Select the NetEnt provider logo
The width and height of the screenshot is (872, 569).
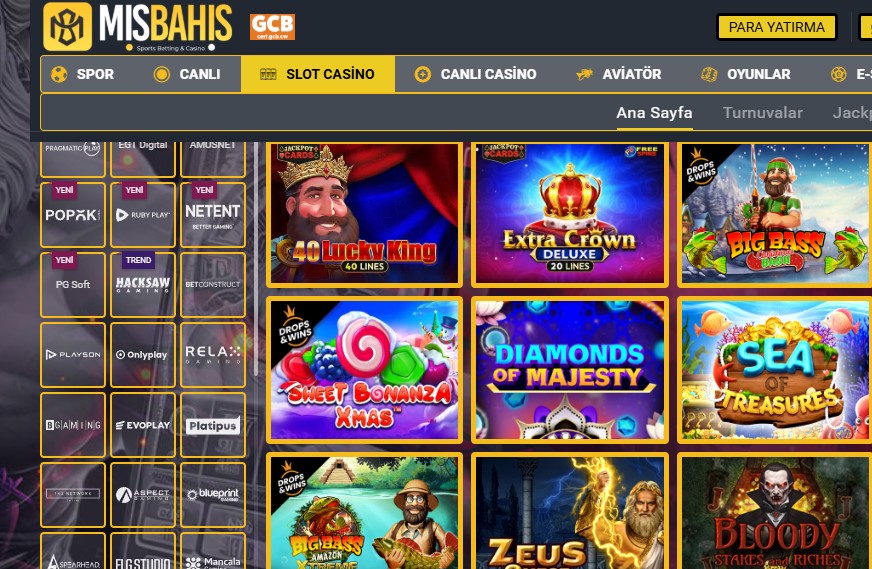(213, 215)
